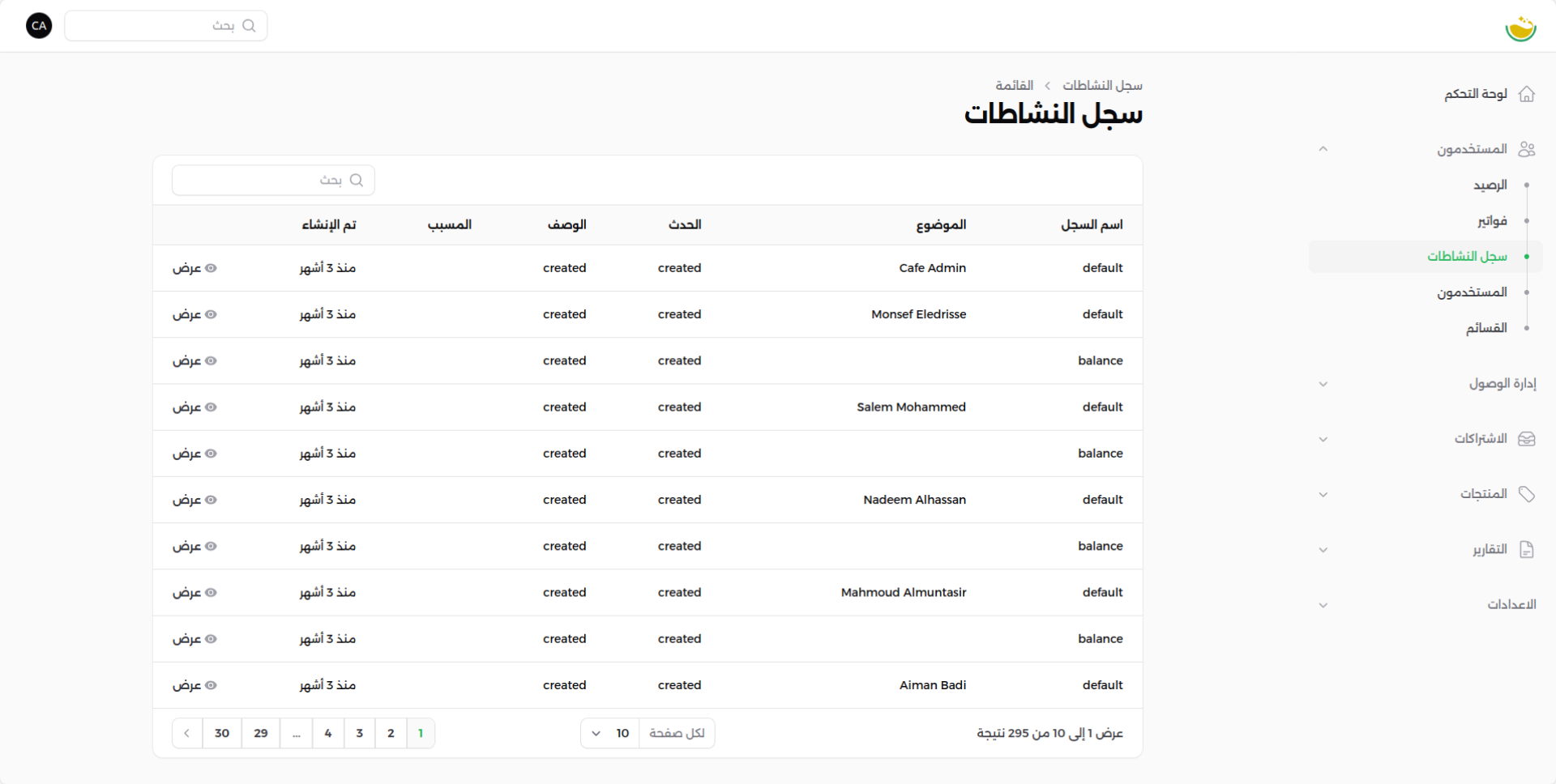Click سجل النشاطات breadcrumb link
1556x784 pixels.
point(1102,85)
